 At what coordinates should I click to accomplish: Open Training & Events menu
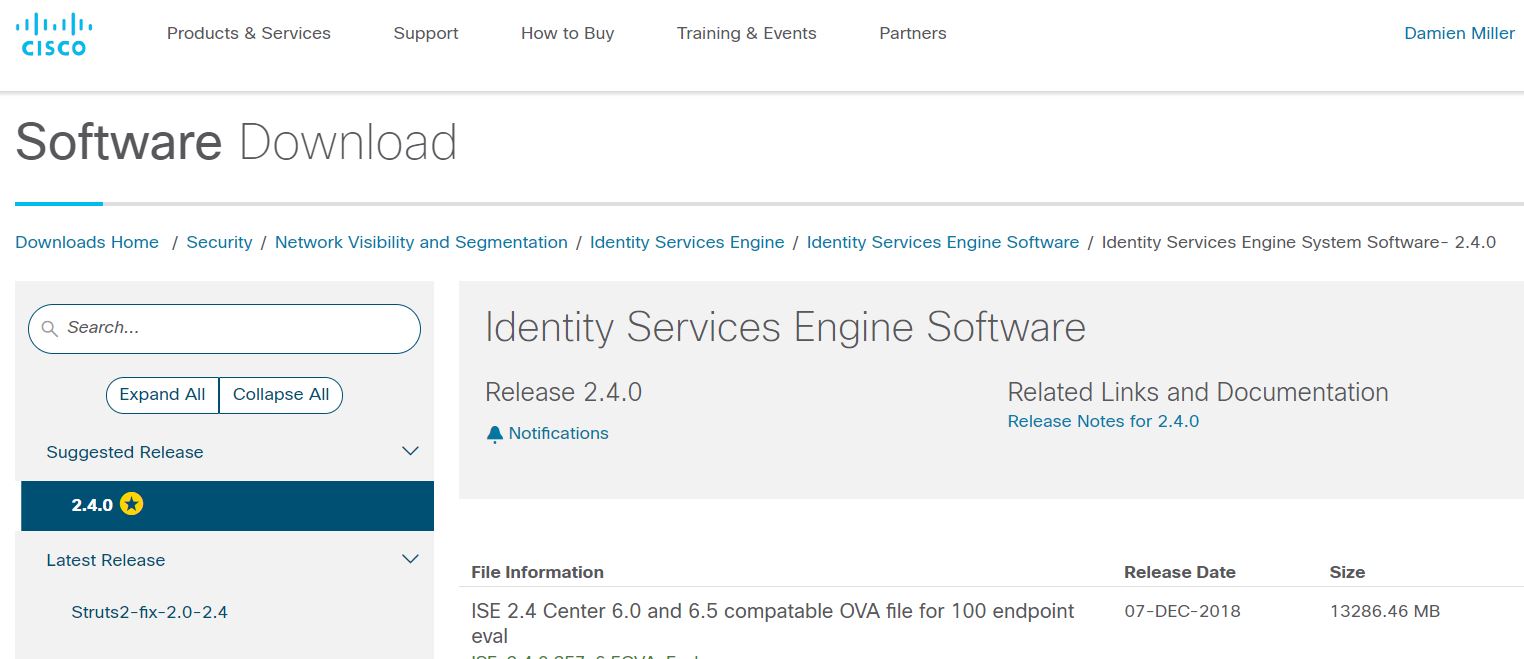click(747, 33)
